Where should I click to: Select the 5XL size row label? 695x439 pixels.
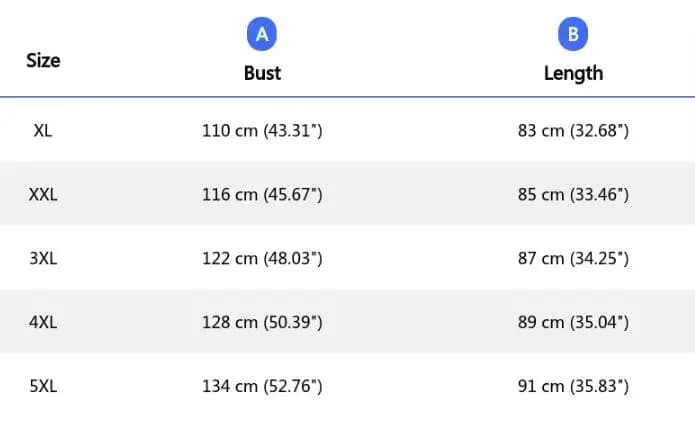(43, 386)
